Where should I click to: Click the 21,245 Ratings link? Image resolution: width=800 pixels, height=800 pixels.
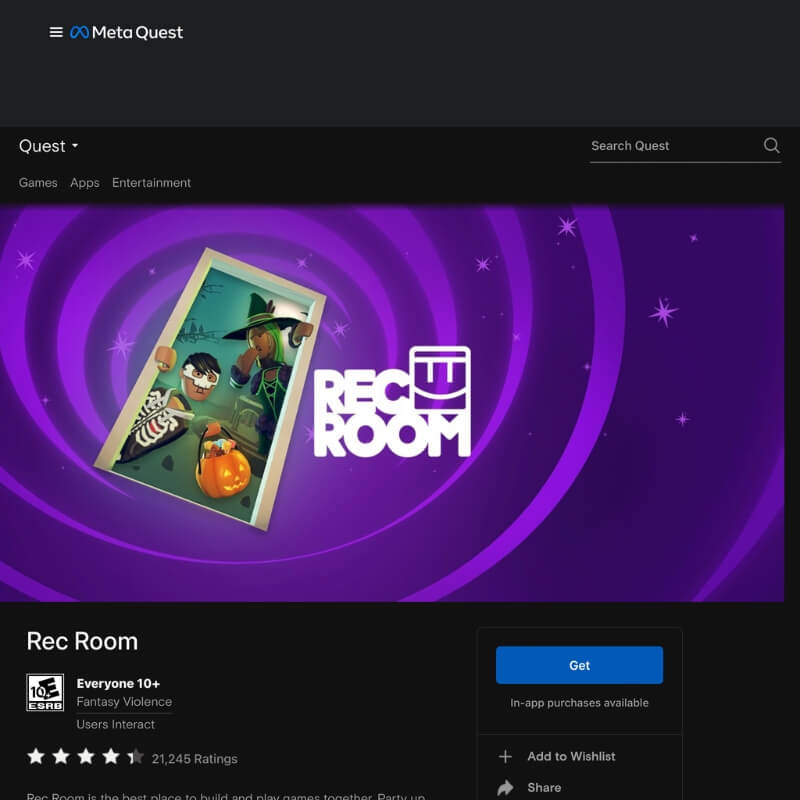[194, 759]
